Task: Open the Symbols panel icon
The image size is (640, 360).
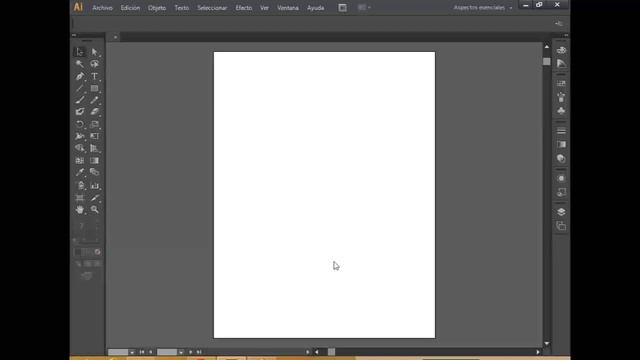Action: [x=561, y=111]
